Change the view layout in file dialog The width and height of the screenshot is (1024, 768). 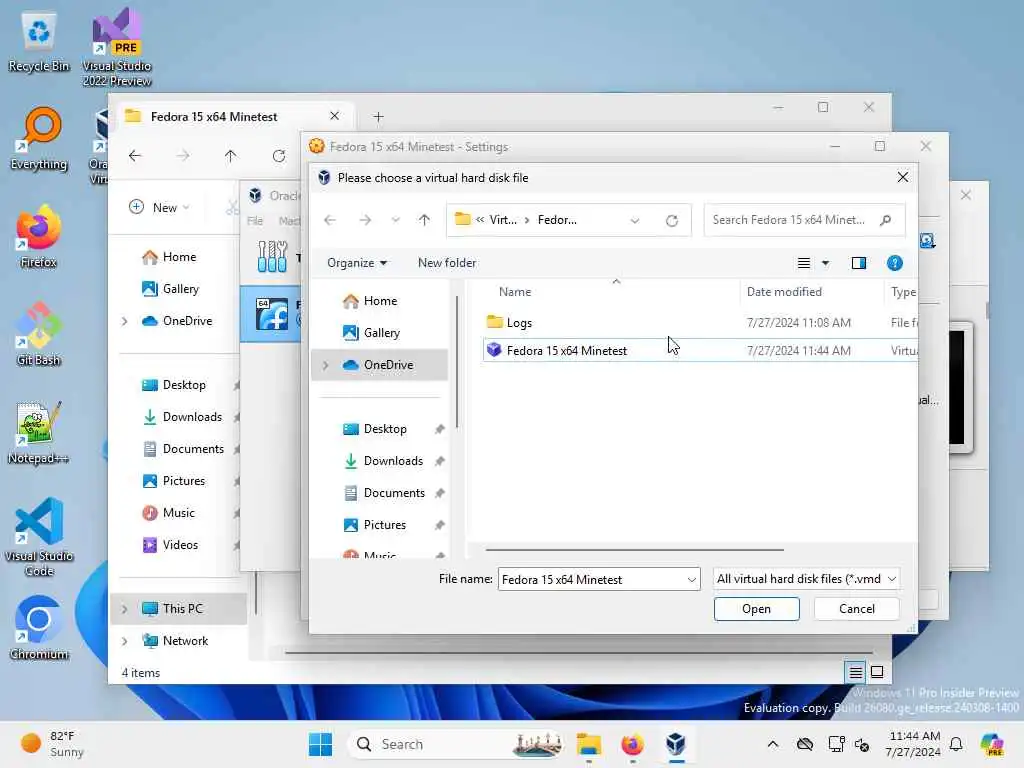pos(804,263)
